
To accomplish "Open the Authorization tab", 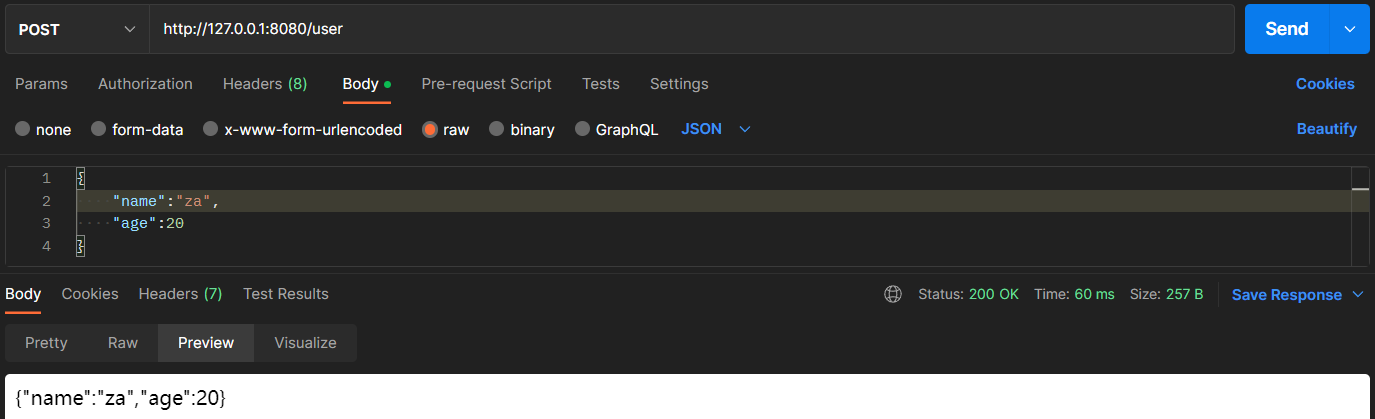I will pos(145,84).
